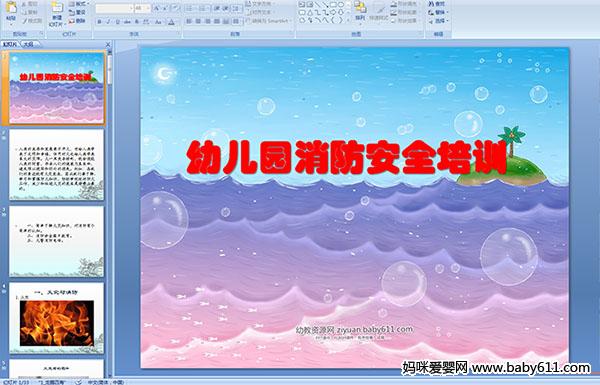Click the red title text on slide

[x=347, y=157]
